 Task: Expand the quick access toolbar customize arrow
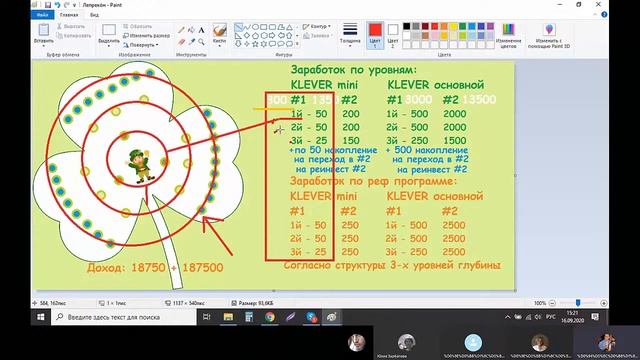[74, 5]
